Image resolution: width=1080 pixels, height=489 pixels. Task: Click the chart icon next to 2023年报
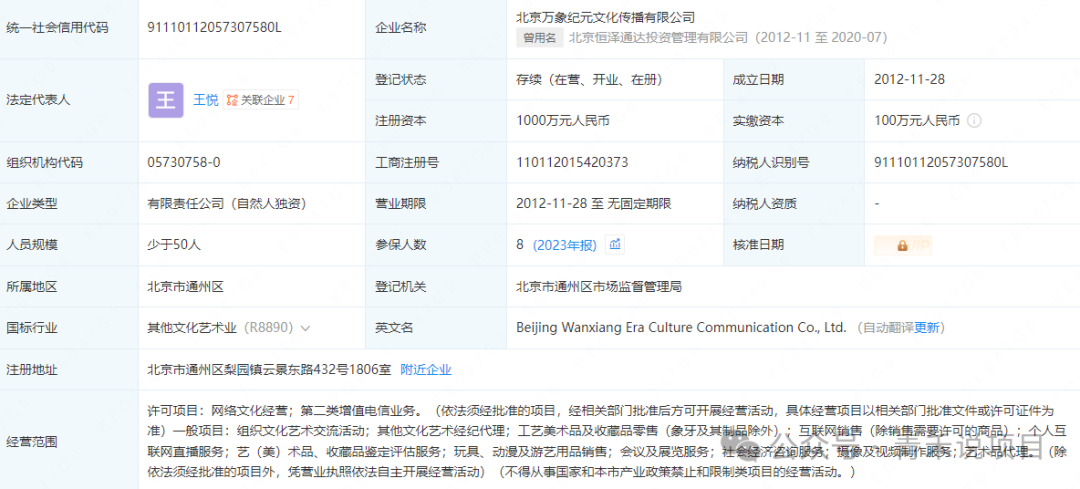coord(615,244)
